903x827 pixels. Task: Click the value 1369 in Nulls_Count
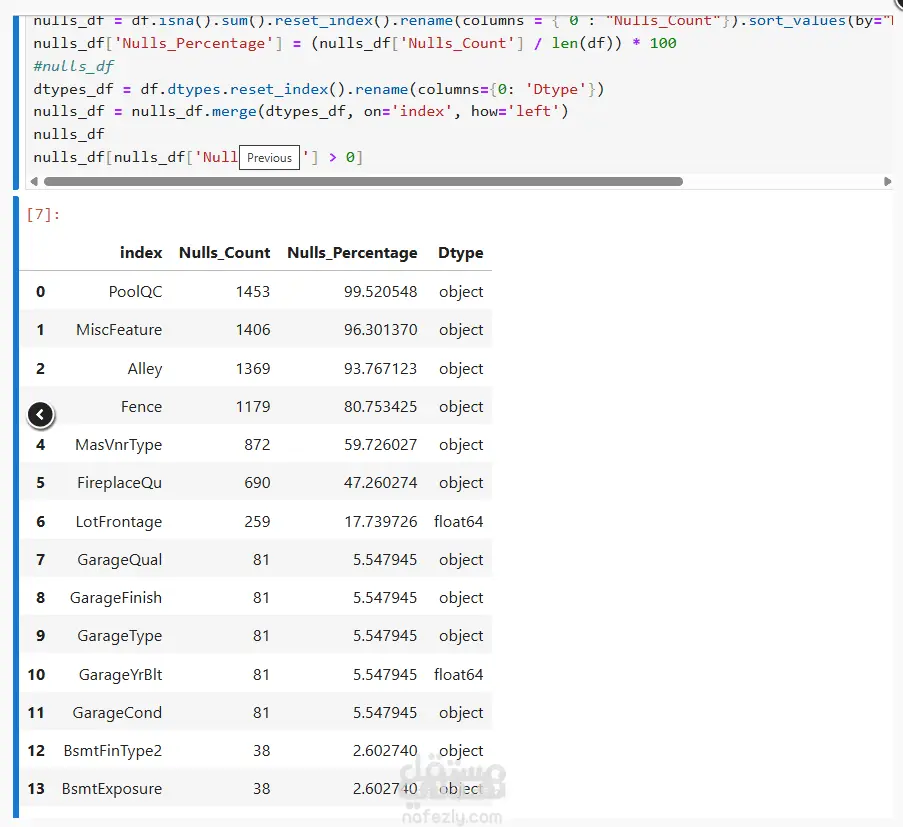coord(253,369)
